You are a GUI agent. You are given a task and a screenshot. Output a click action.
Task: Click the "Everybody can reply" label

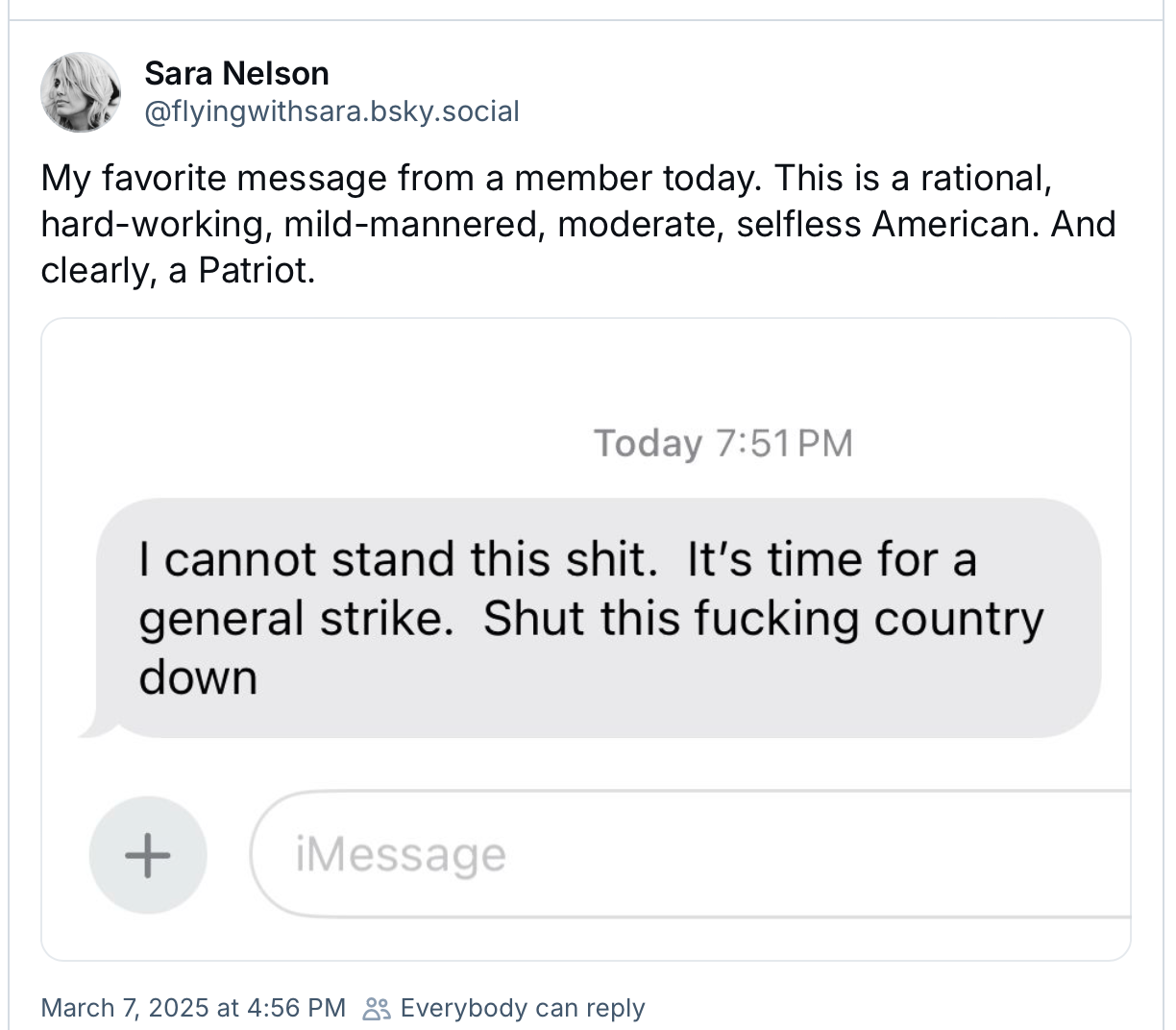(x=523, y=1008)
